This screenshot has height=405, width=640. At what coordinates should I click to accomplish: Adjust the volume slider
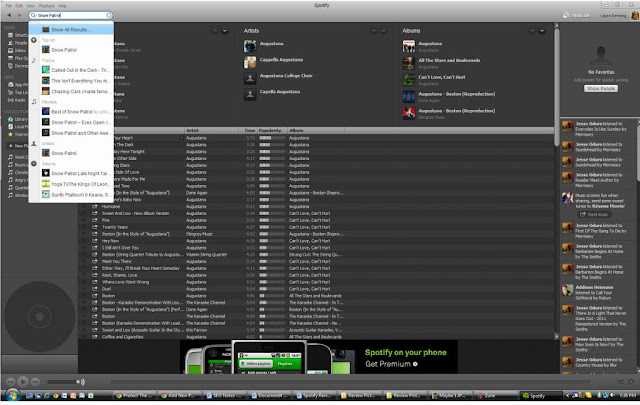pos(62,382)
